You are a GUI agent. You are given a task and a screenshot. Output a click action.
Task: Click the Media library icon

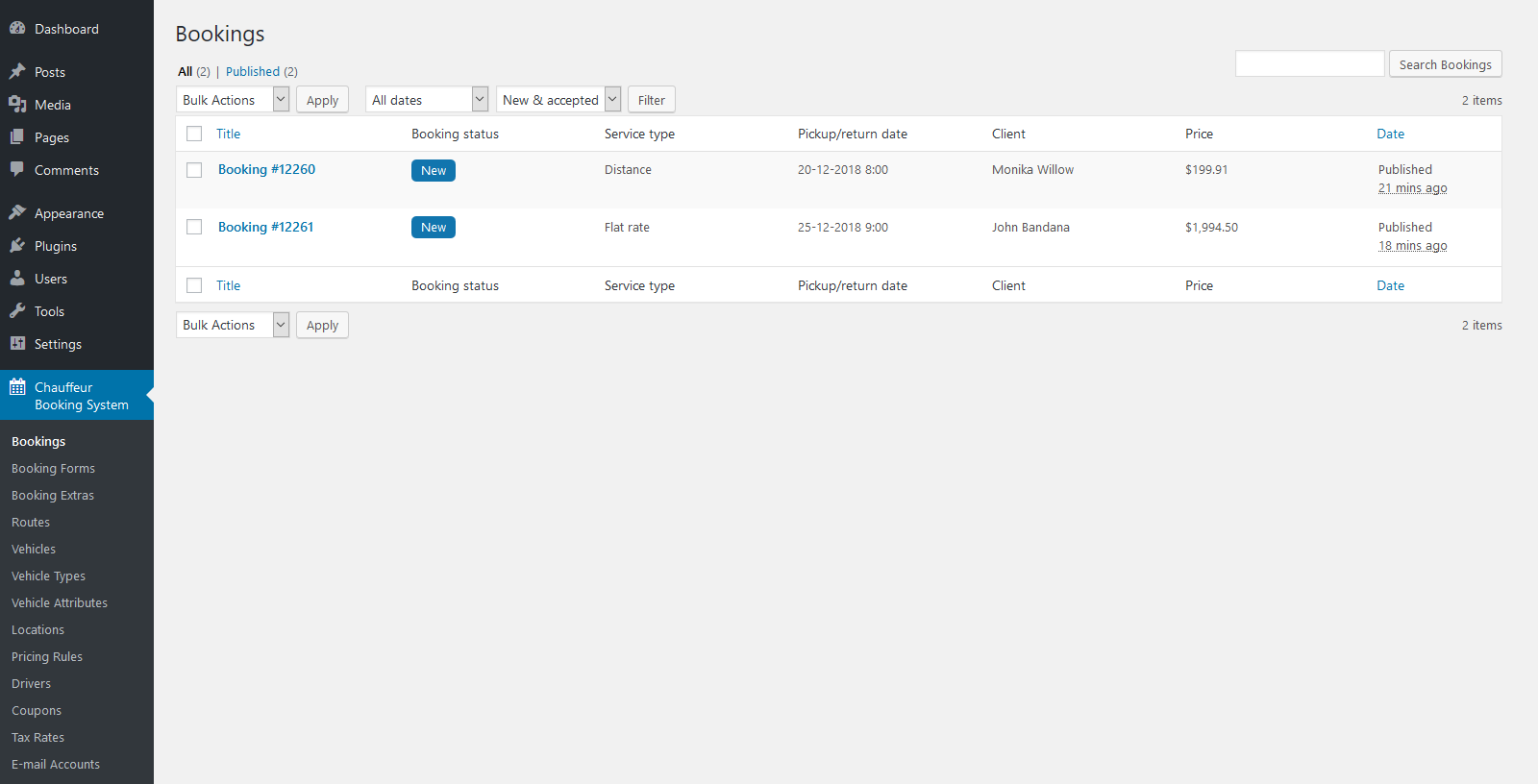[17, 105]
